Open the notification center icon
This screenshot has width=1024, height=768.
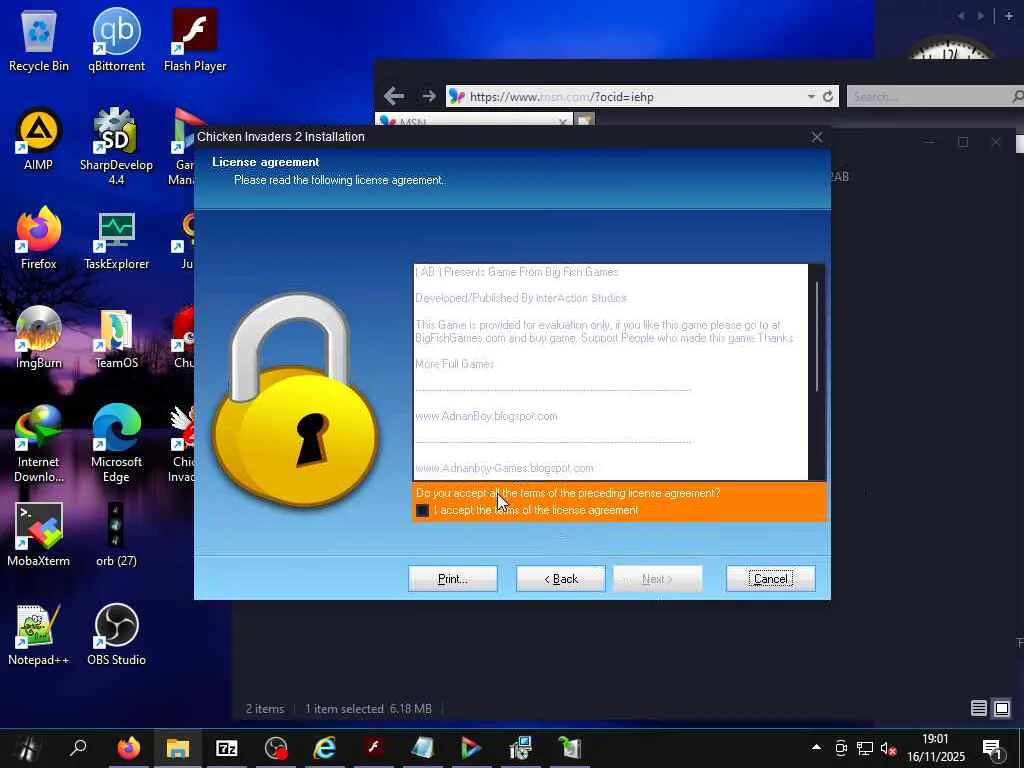tap(993, 748)
